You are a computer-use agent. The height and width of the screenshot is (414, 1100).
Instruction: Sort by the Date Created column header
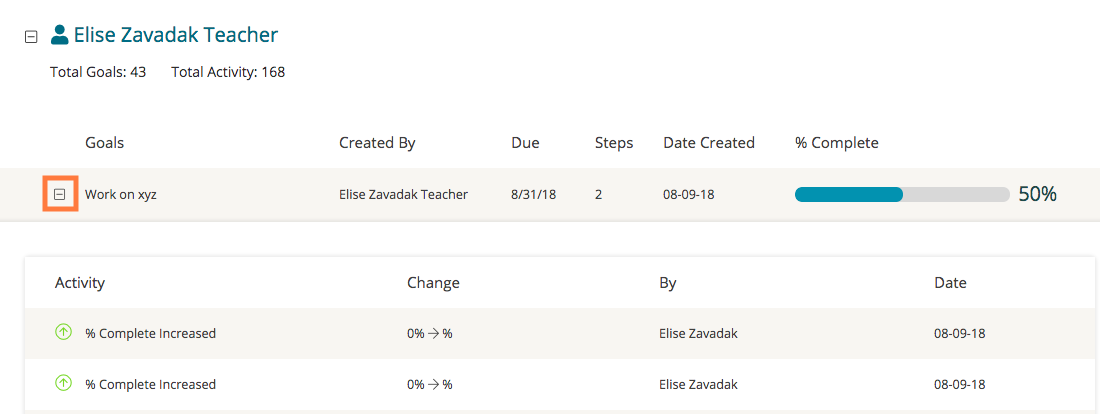tap(709, 143)
